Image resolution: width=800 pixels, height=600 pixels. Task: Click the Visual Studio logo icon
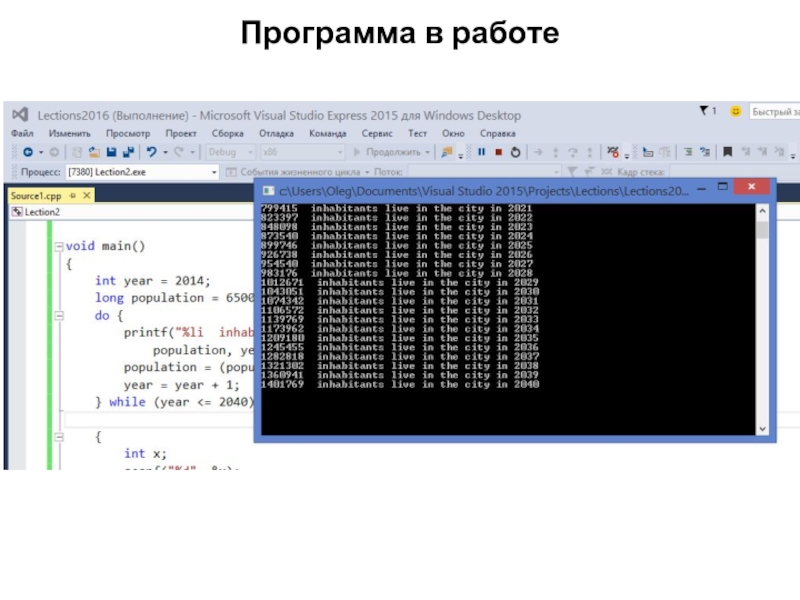click(20, 115)
